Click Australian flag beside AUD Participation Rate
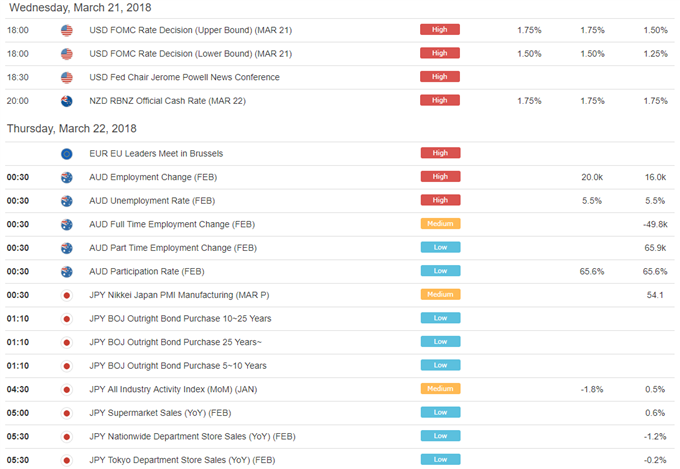 tap(67, 271)
